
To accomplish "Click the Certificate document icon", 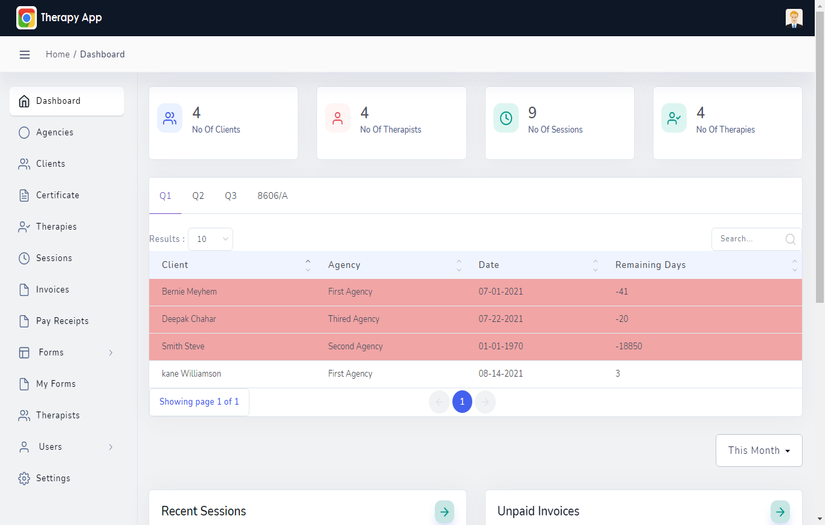I will click(24, 196).
